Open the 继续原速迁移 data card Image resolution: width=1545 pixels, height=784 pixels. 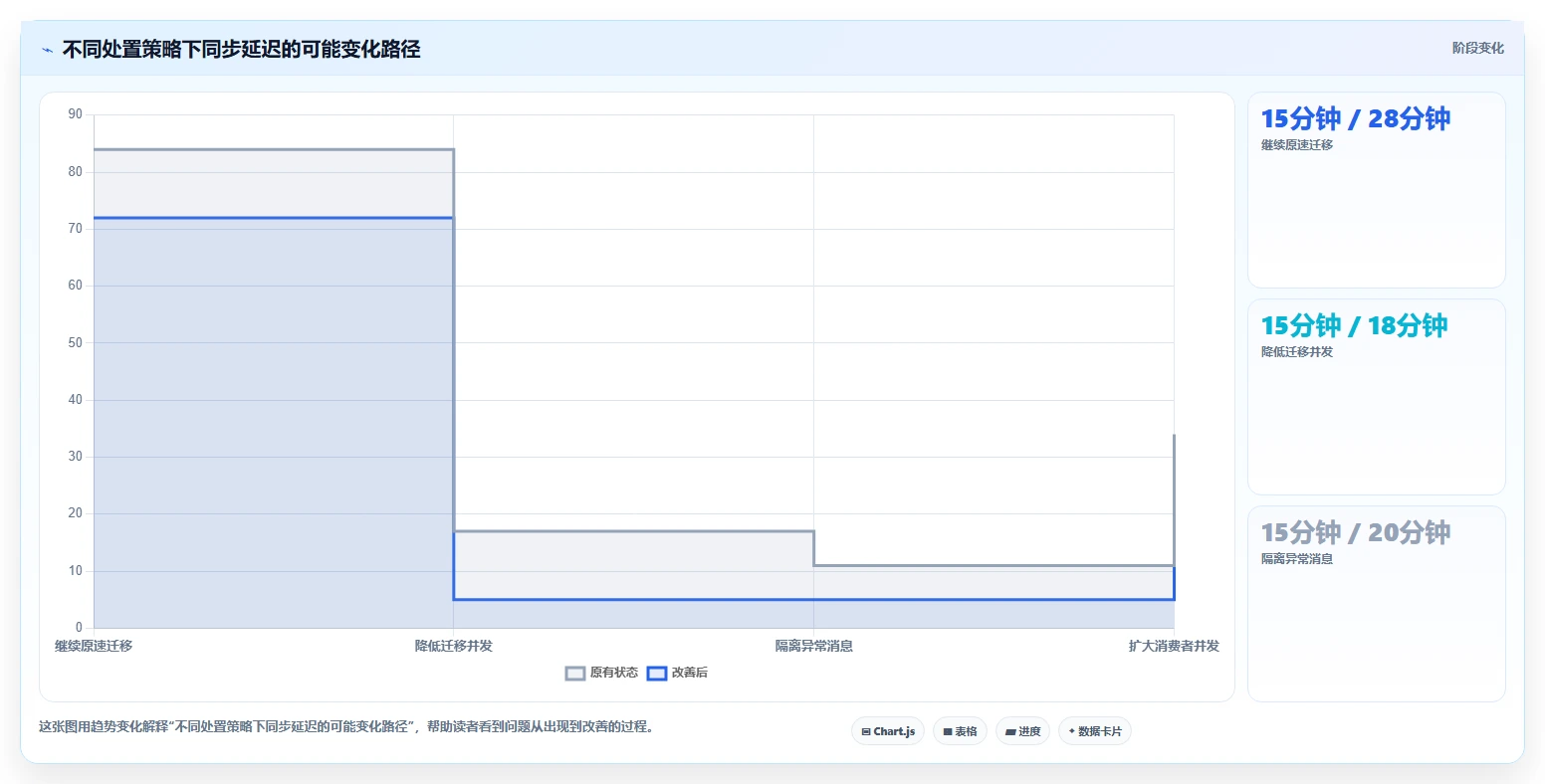coord(1376,190)
